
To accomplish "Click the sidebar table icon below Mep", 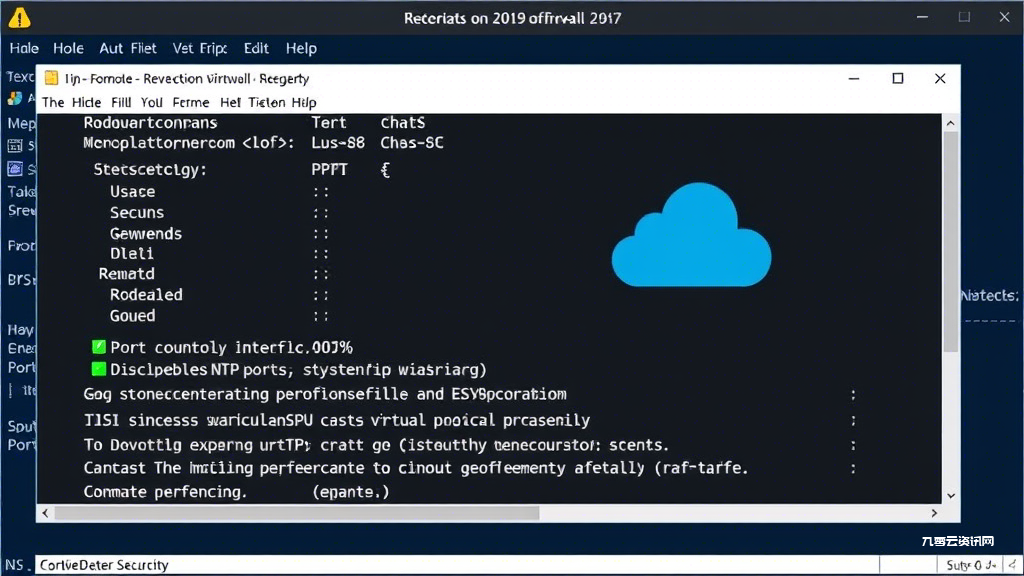I will point(15,146).
